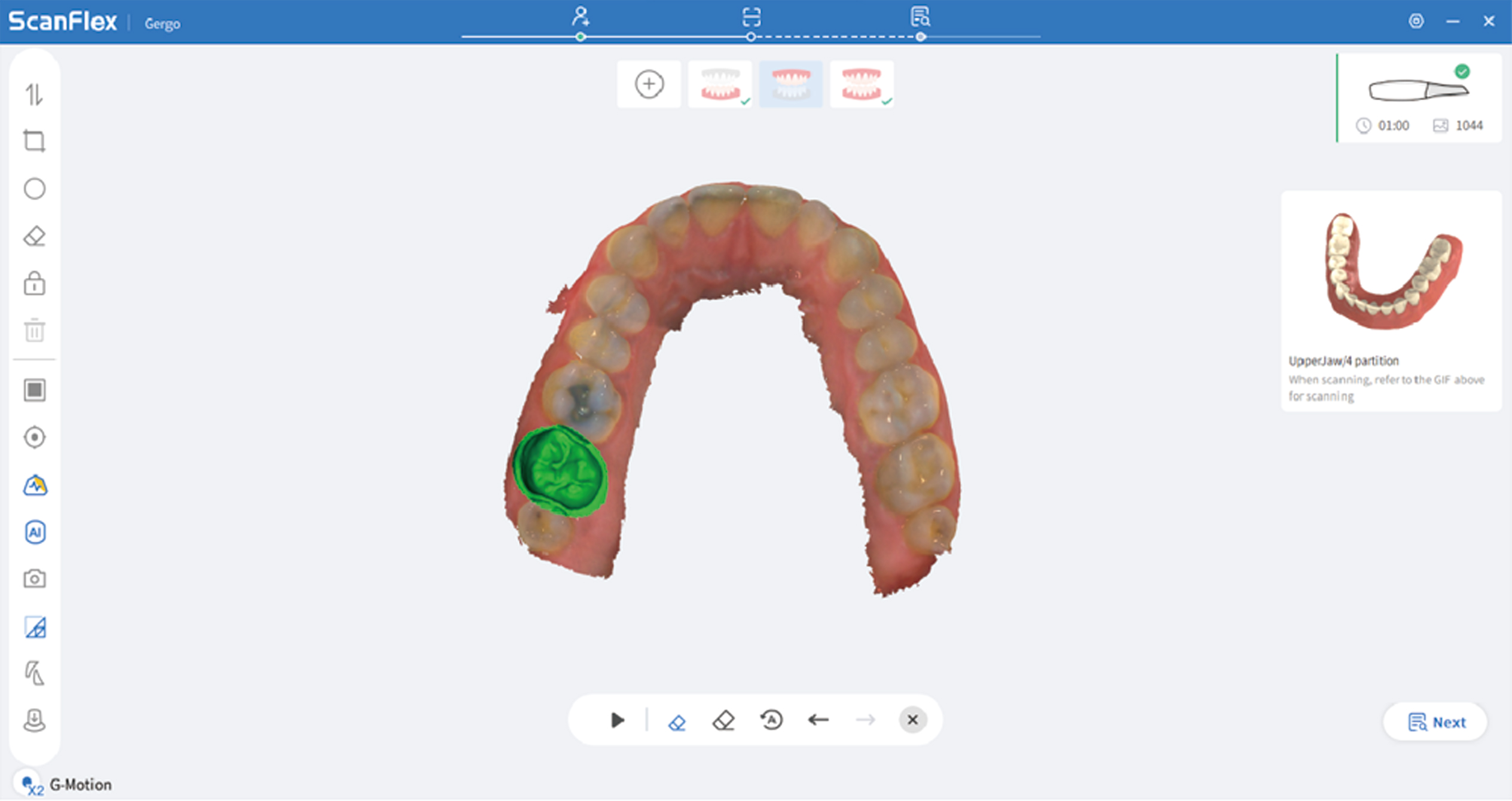The height and width of the screenshot is (801, 1512).
Task: Click the scan step marker on progress line
Action: 751,37
